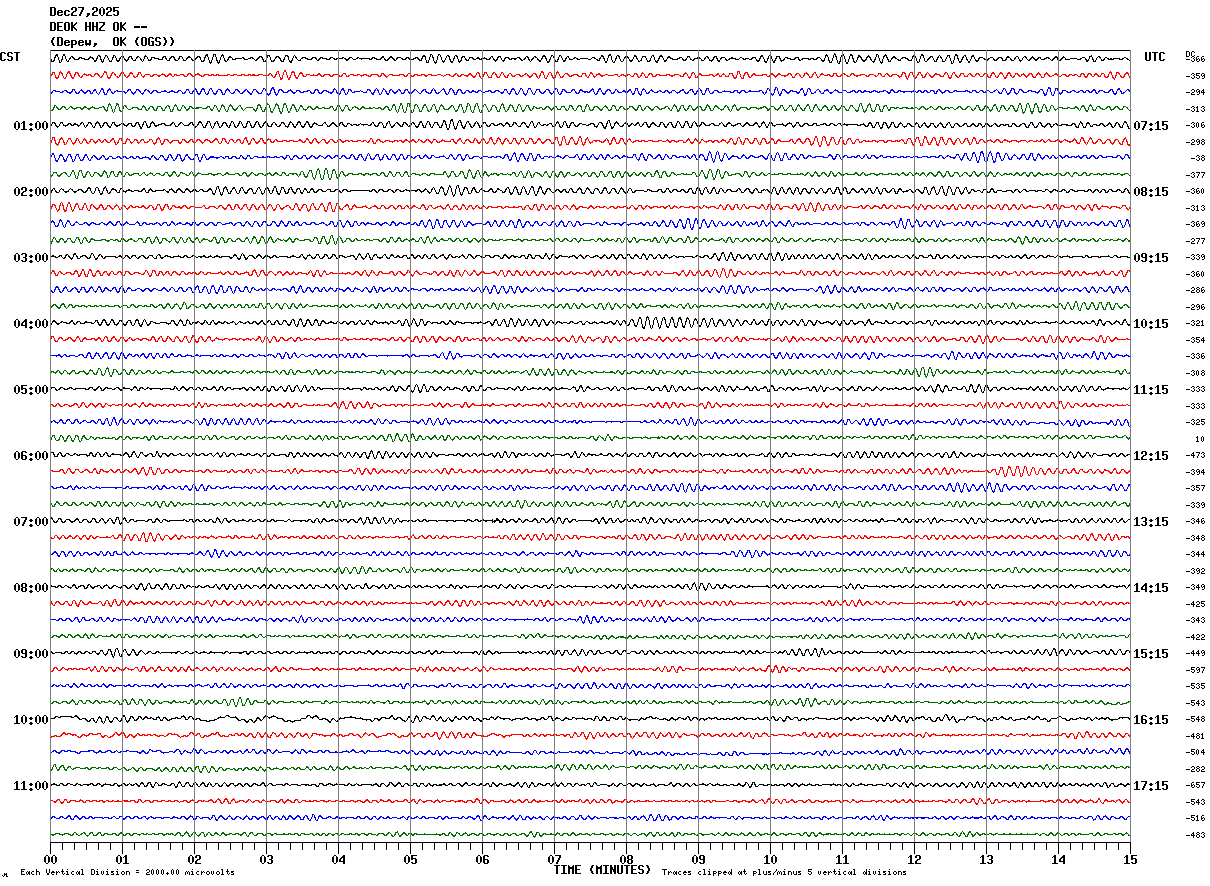Click the 'TIME (MINUTES)' axis title
The height and width of the screenshot is (886, 1210).
tap(602, 870)
